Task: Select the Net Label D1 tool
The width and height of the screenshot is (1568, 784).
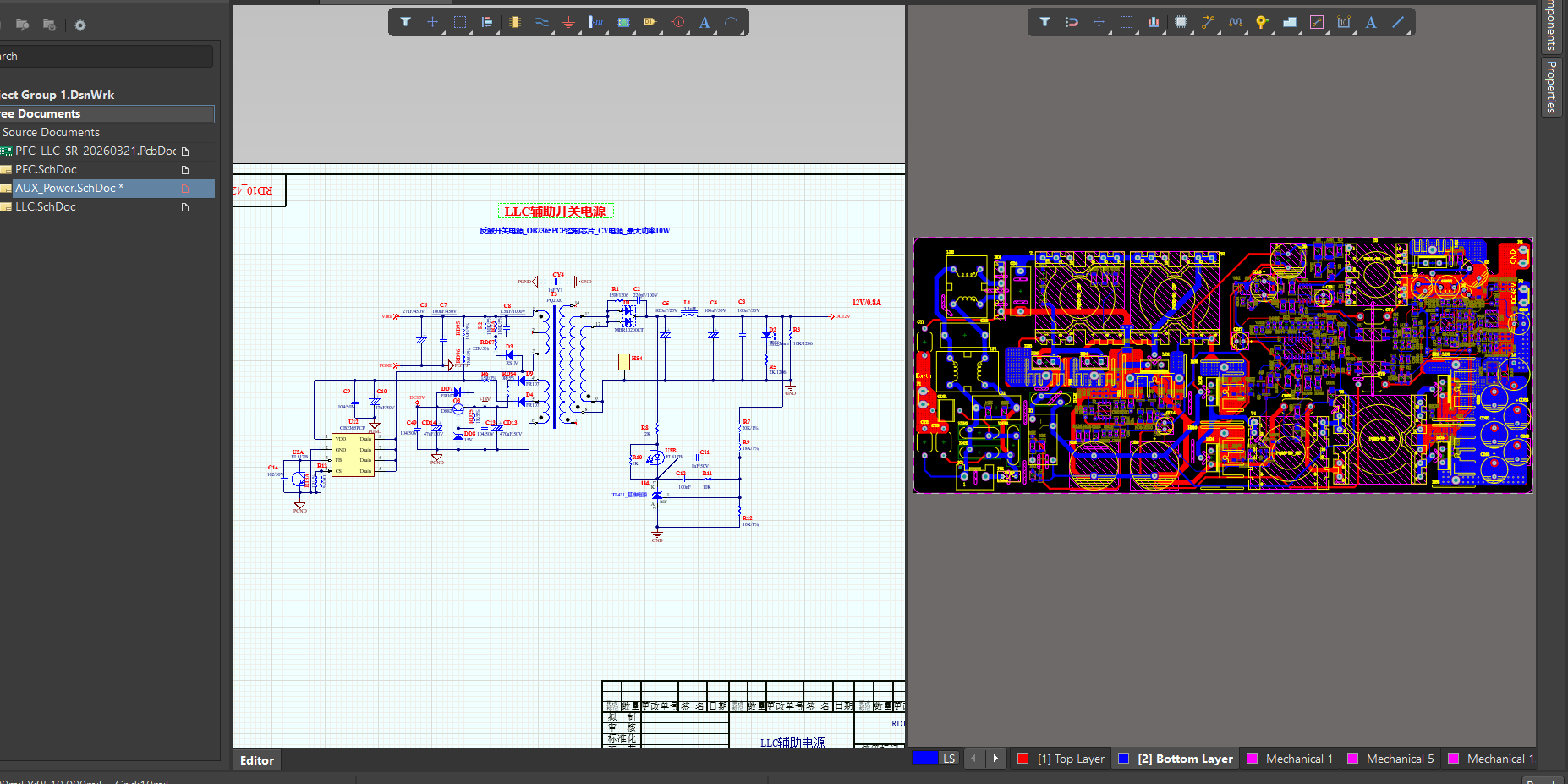Action: point(650,22)
